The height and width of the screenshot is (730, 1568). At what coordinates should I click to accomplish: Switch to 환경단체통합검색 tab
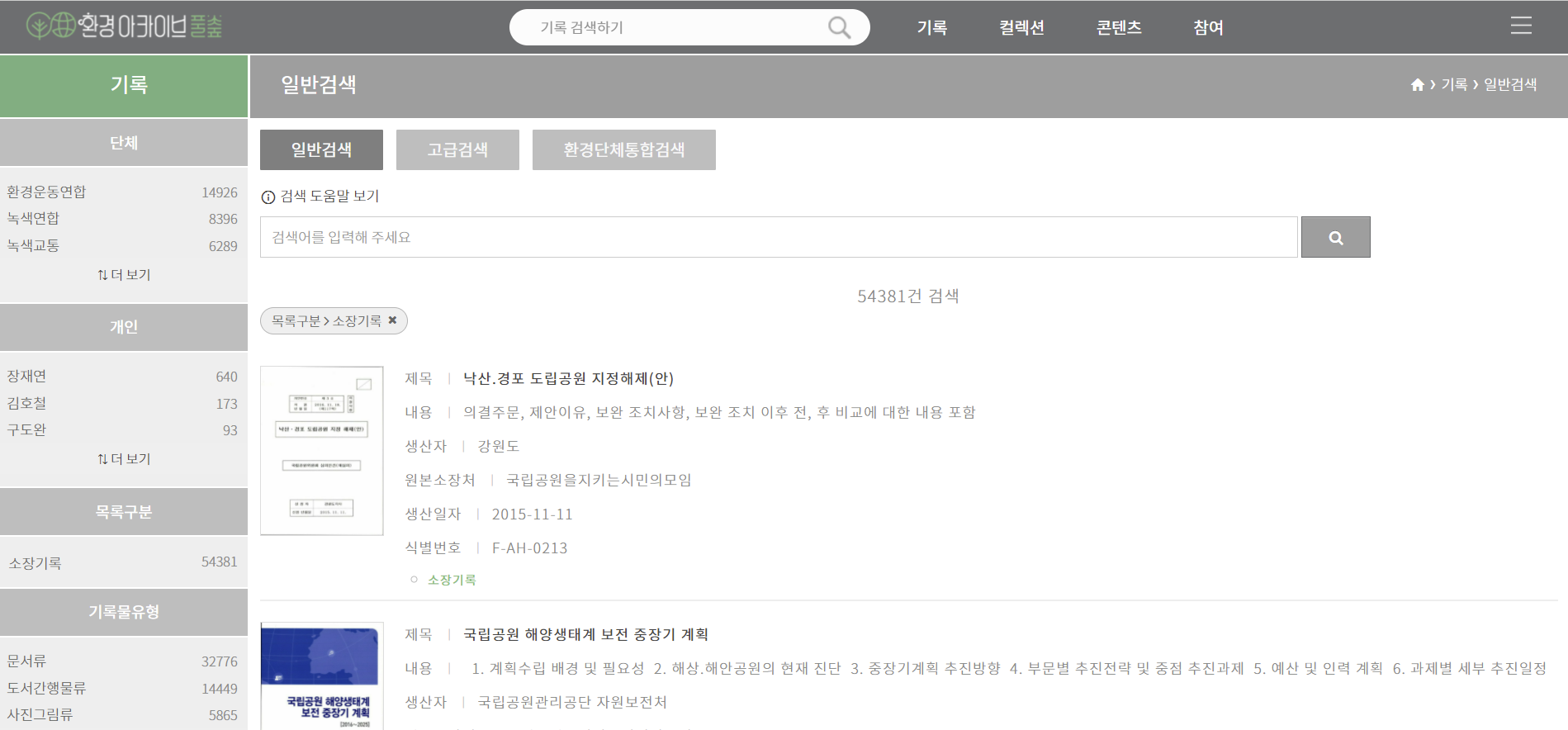[623, 149]
